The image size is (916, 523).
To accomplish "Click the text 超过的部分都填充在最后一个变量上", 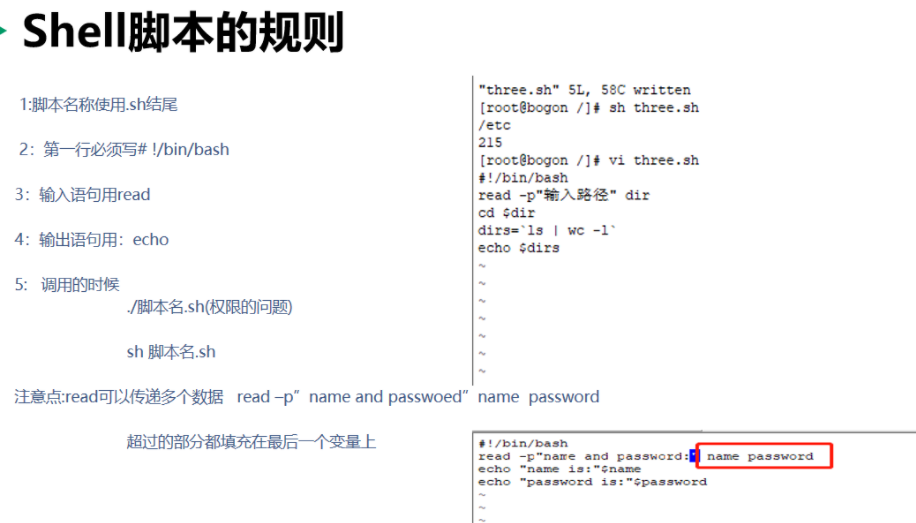I will point(251,442).
